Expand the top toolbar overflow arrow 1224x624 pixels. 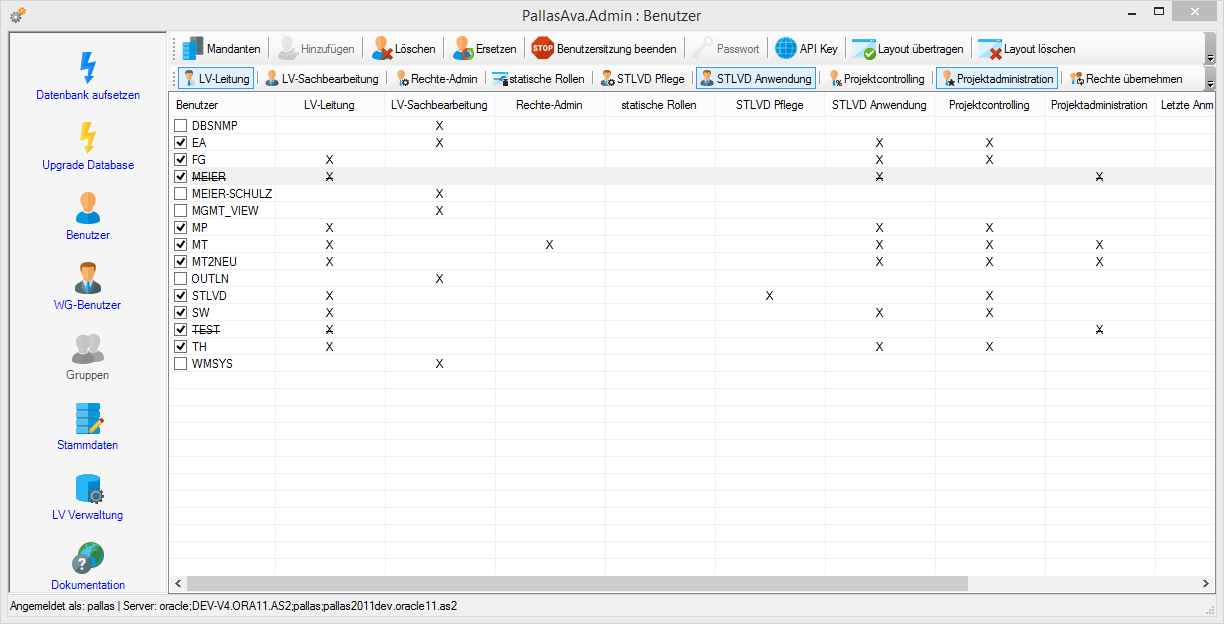(x=1210, y=48)
